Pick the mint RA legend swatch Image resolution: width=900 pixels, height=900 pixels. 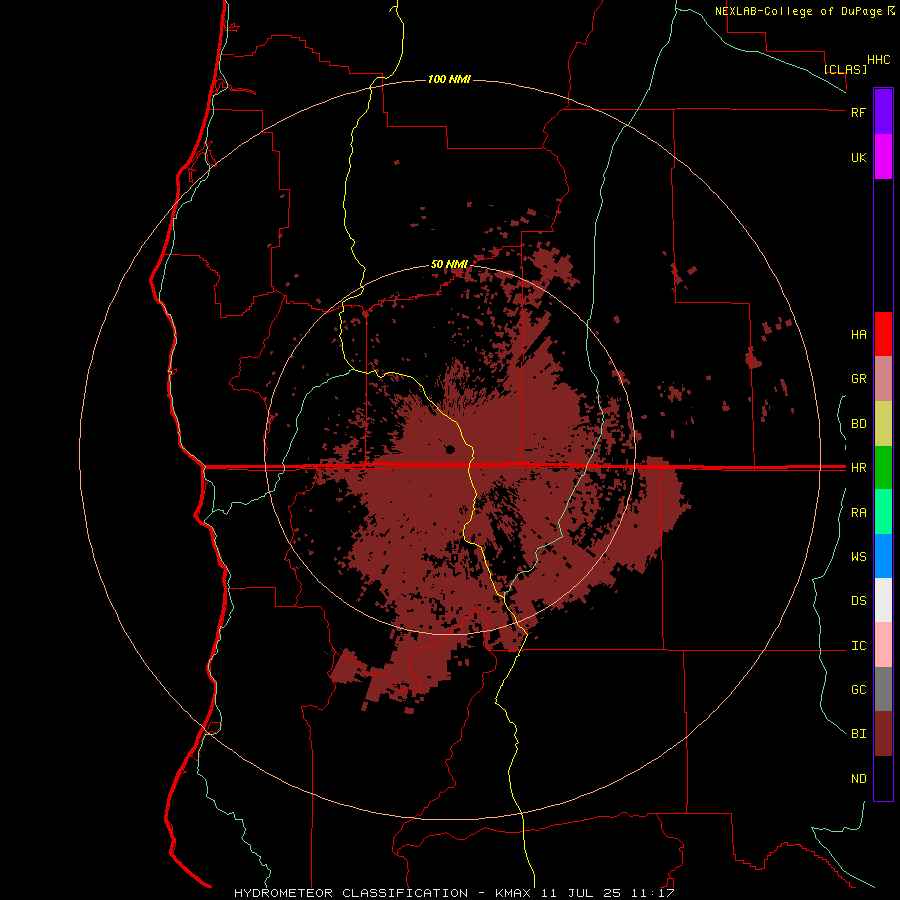coord(883,512)
